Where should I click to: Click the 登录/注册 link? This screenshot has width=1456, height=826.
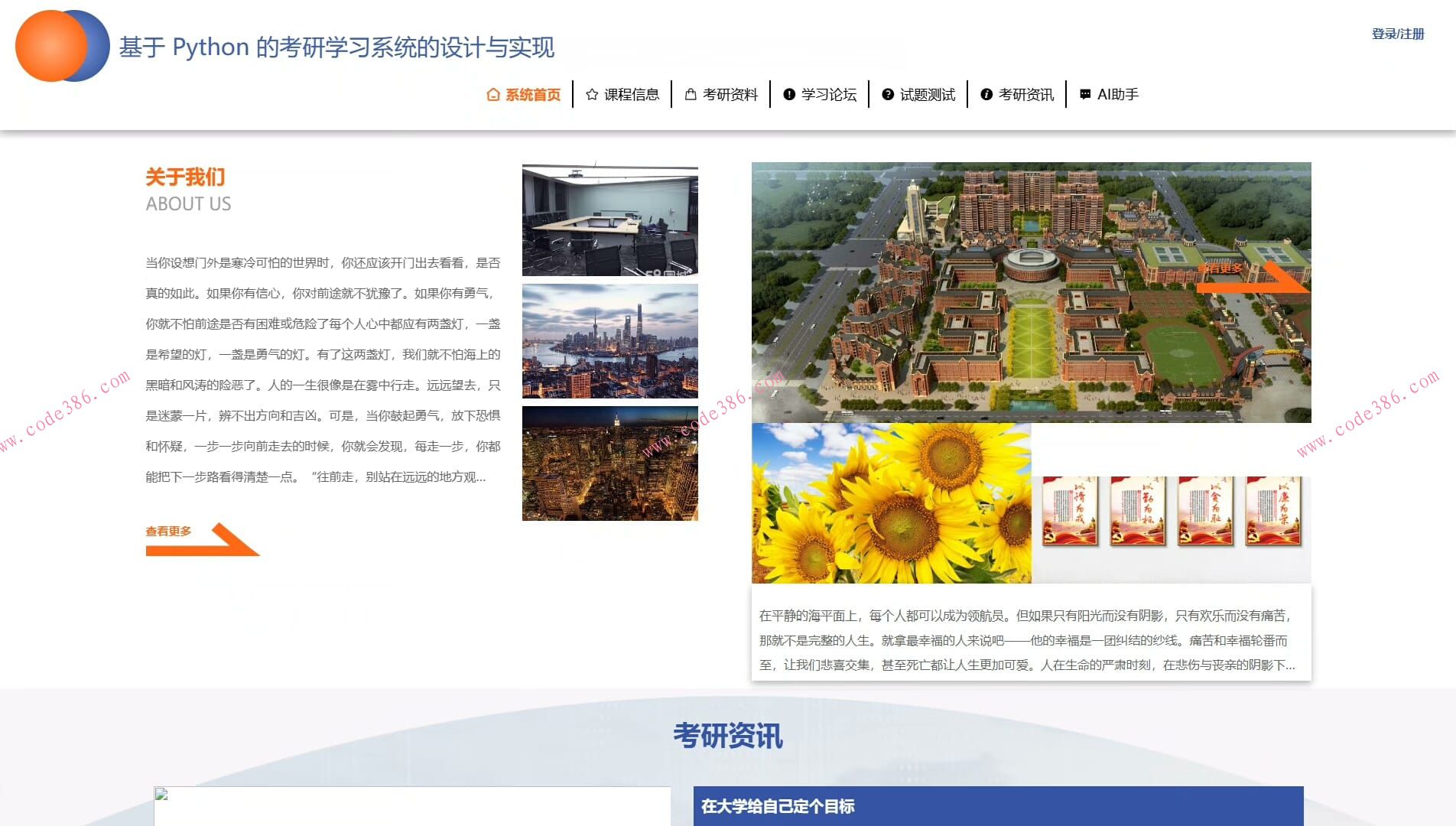(1398, 34)
